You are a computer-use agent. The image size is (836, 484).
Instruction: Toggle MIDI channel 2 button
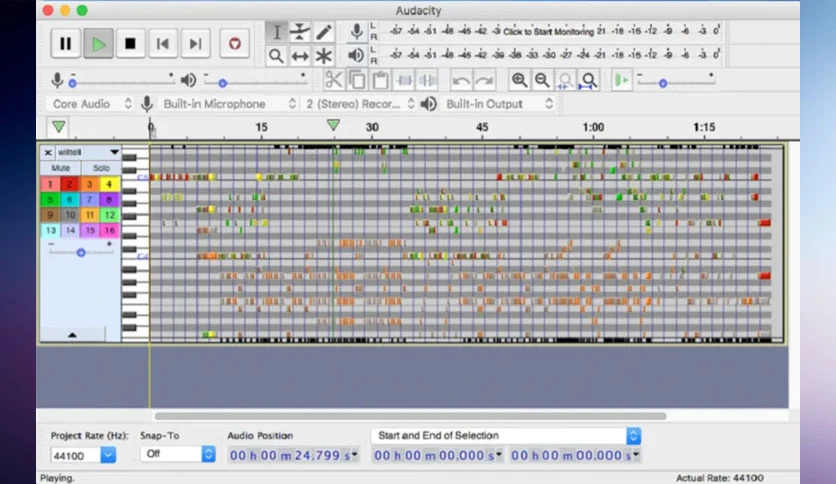coord(70,184)
